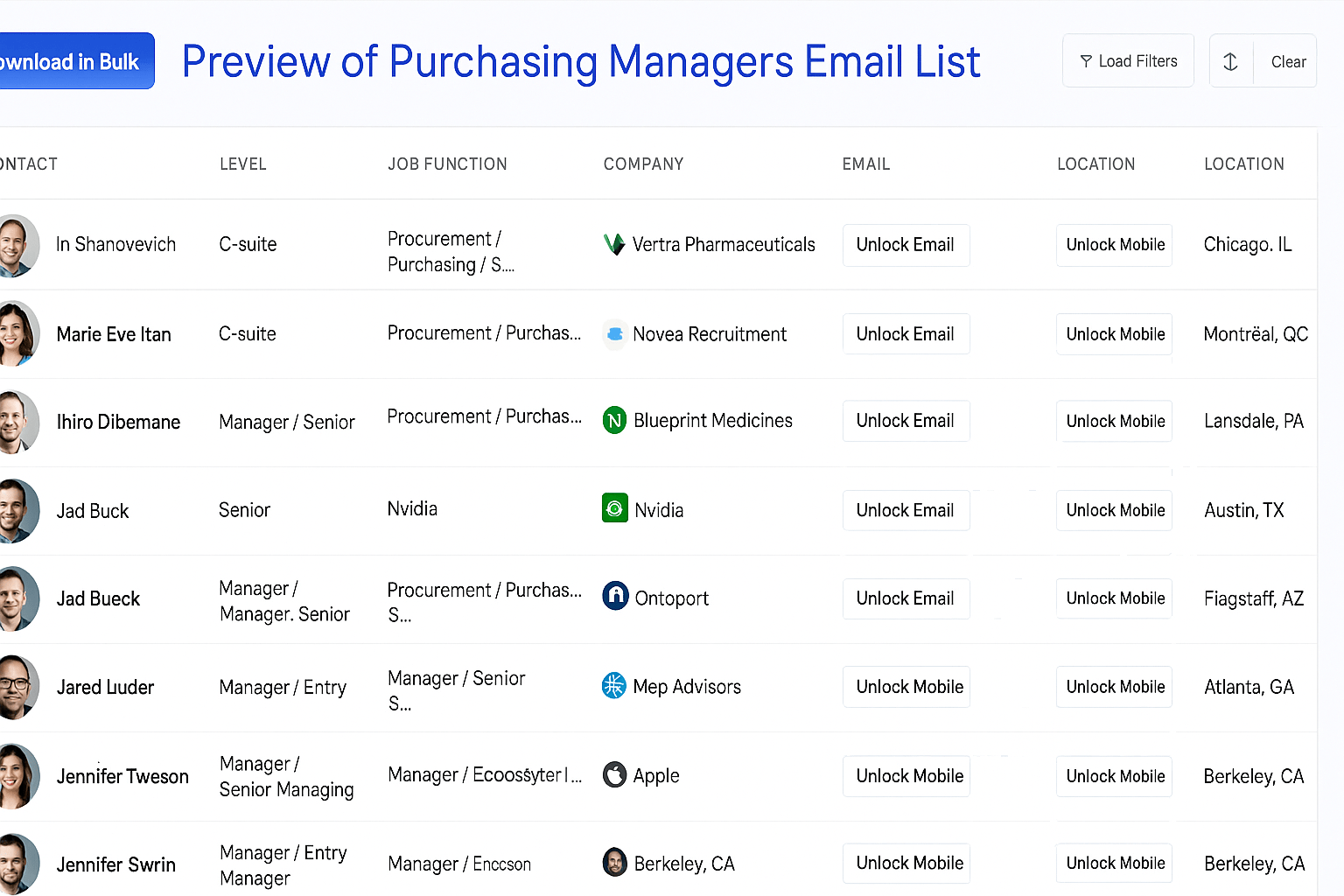Unlock mobile in Jennifer Swrin's location column
The height and width of the screenshot is (896, 1344).
click(1114, 863)
